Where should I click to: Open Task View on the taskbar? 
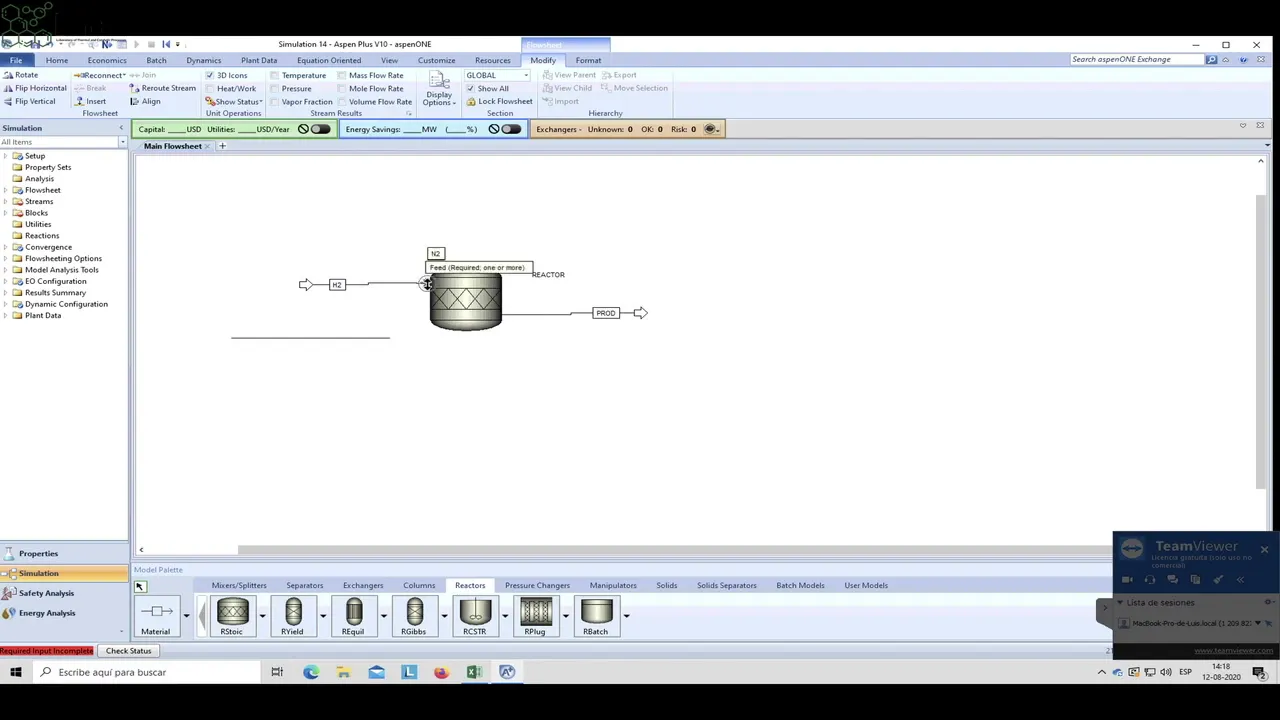pos(277,672)
